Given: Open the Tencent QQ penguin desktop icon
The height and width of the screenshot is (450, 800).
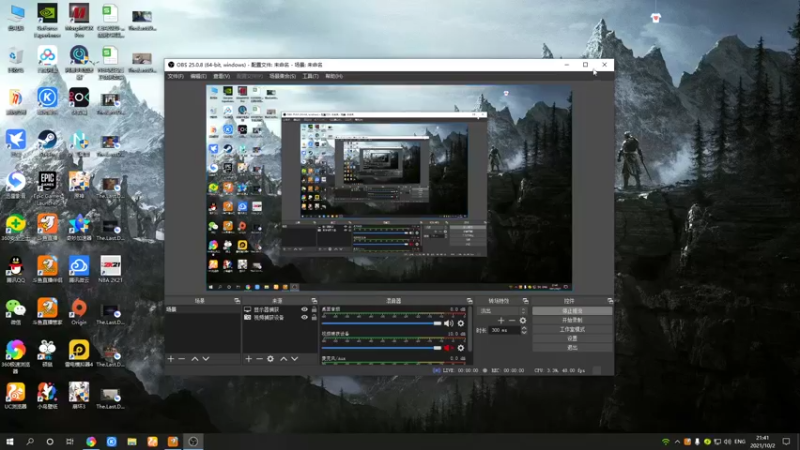Looking at the screenshot, I should (x=16, y=269).
